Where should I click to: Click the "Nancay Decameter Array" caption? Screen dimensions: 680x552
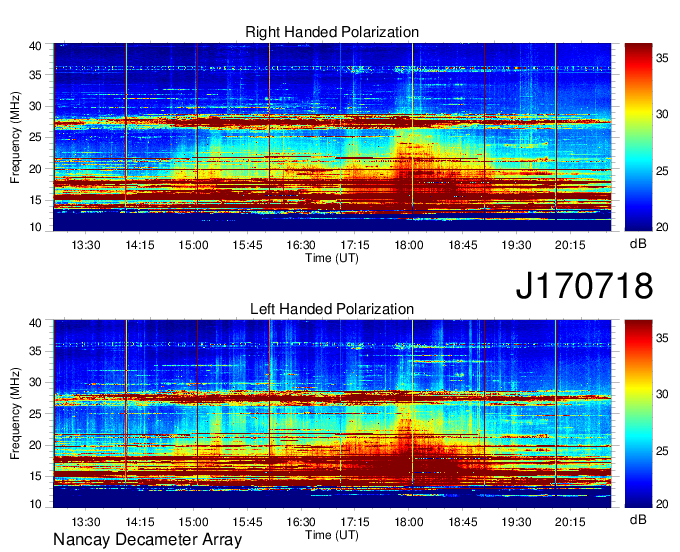(x=147, y=540)
